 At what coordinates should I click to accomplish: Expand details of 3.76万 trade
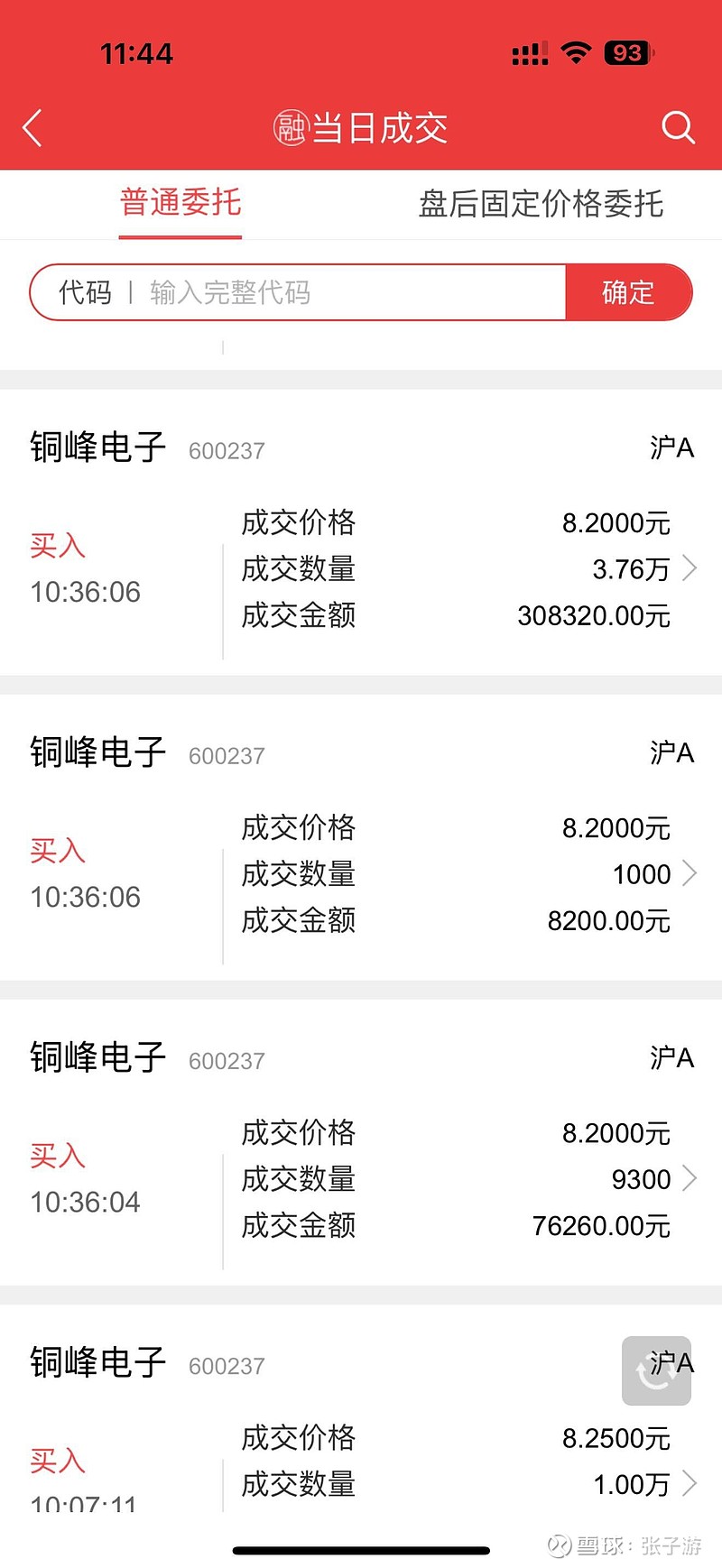[690, 568]
